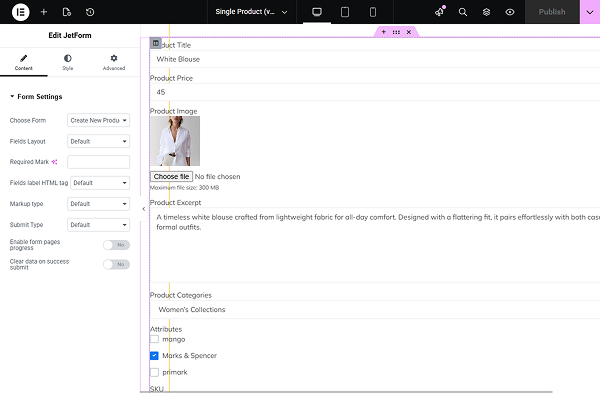Delete the section with handle X
This screenshot has width=600, height=393.
click(x=409, y=32)
